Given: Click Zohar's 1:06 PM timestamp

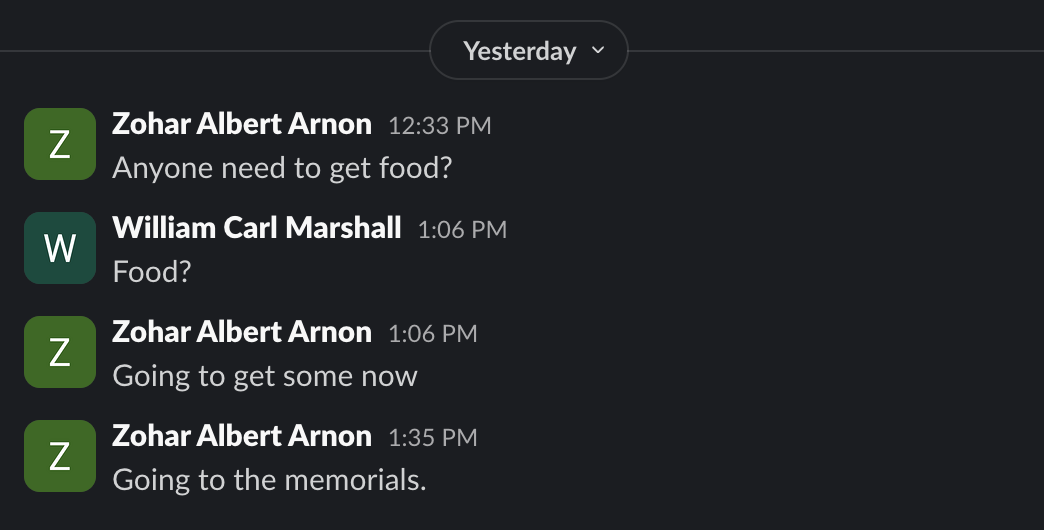Looking at the screenshot, I should [433, 334].
